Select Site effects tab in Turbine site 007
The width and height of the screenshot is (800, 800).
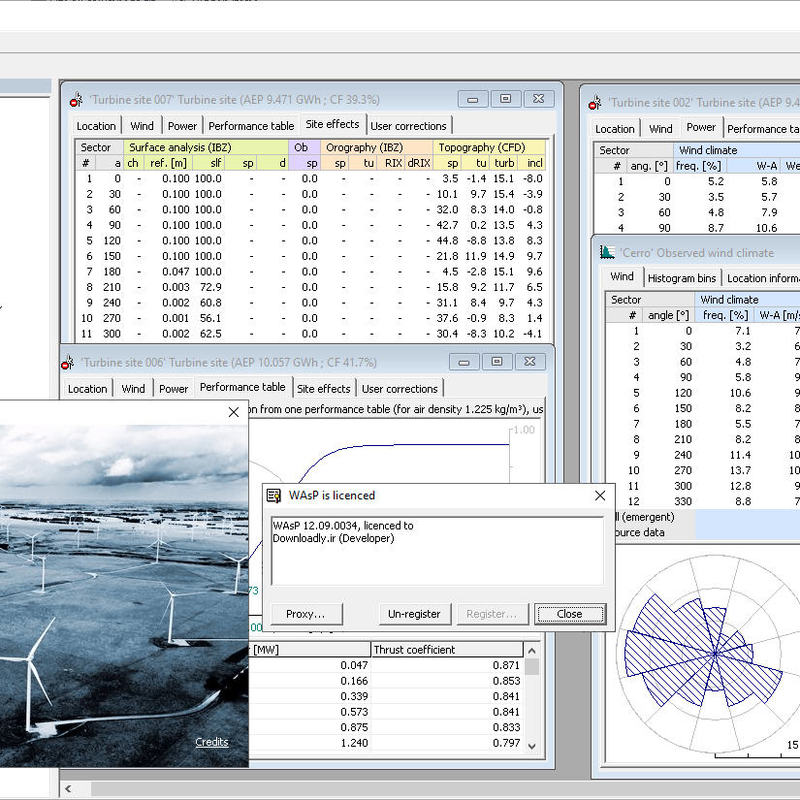tap(332, 124)
